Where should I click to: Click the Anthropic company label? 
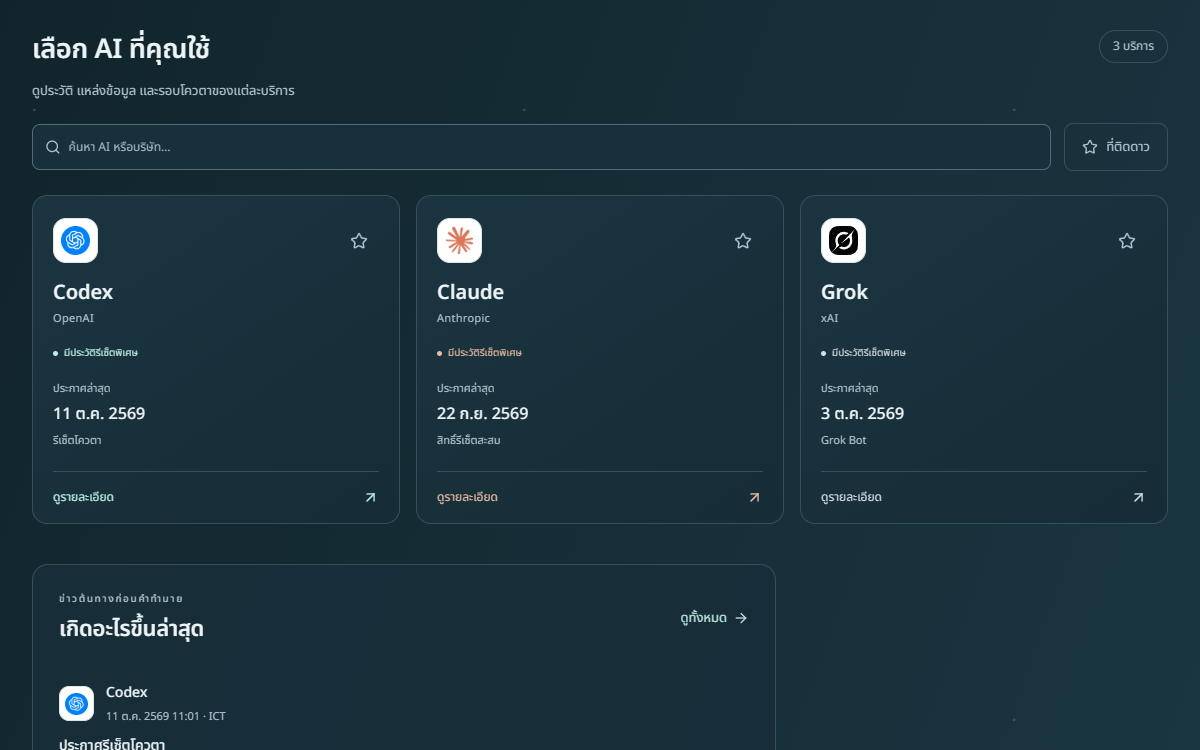point(463,318)
